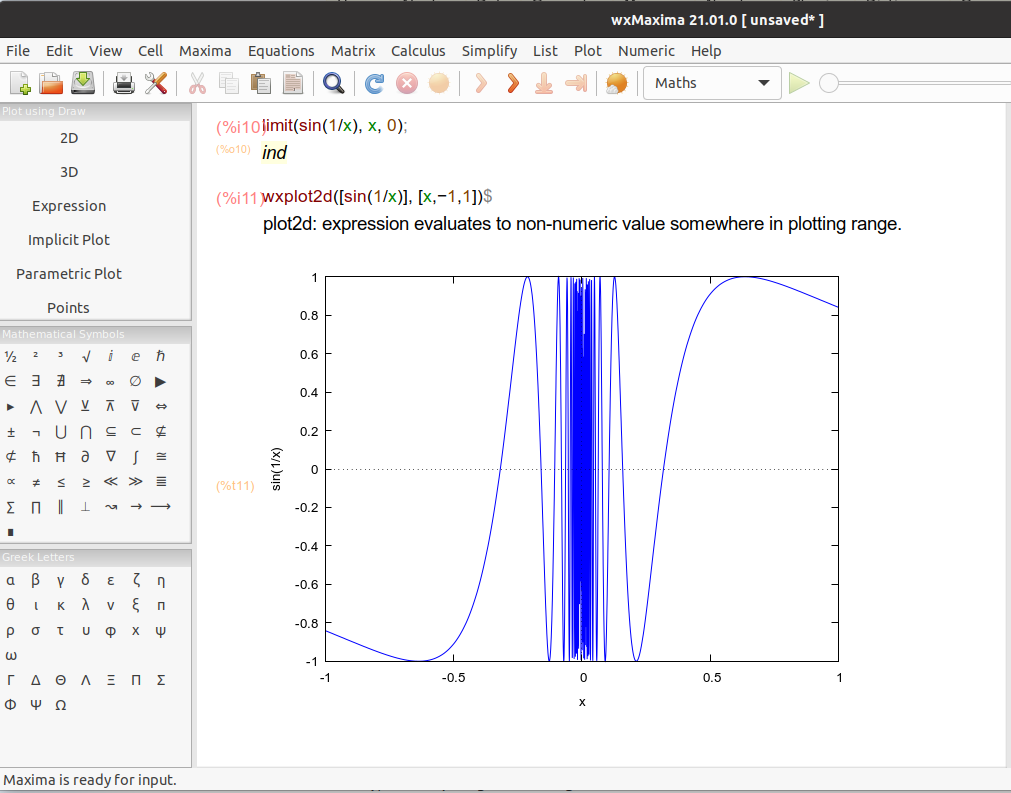Open the Configure wxMaxima tools icon
This screenshot has width=1011, height=793.
[156, 83]
